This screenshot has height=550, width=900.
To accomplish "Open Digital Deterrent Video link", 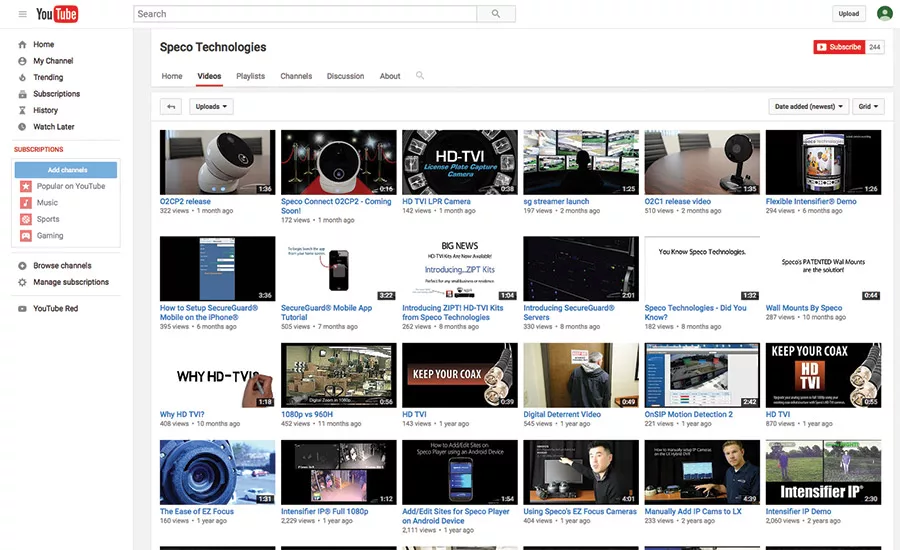I will pos(562,415).
